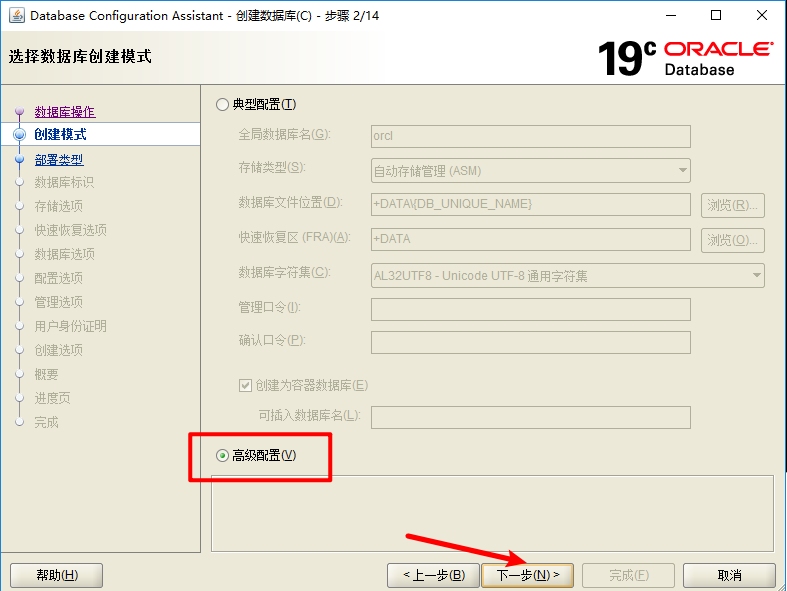787x591 pixels.
Task: Open the 数据库操作 step link
Action: pyautogui.click(x=64, y=112)
